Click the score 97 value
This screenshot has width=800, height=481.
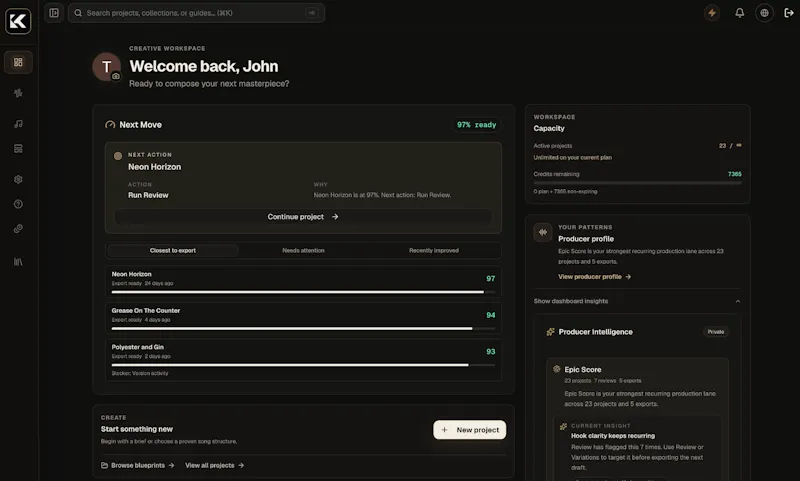491,279
